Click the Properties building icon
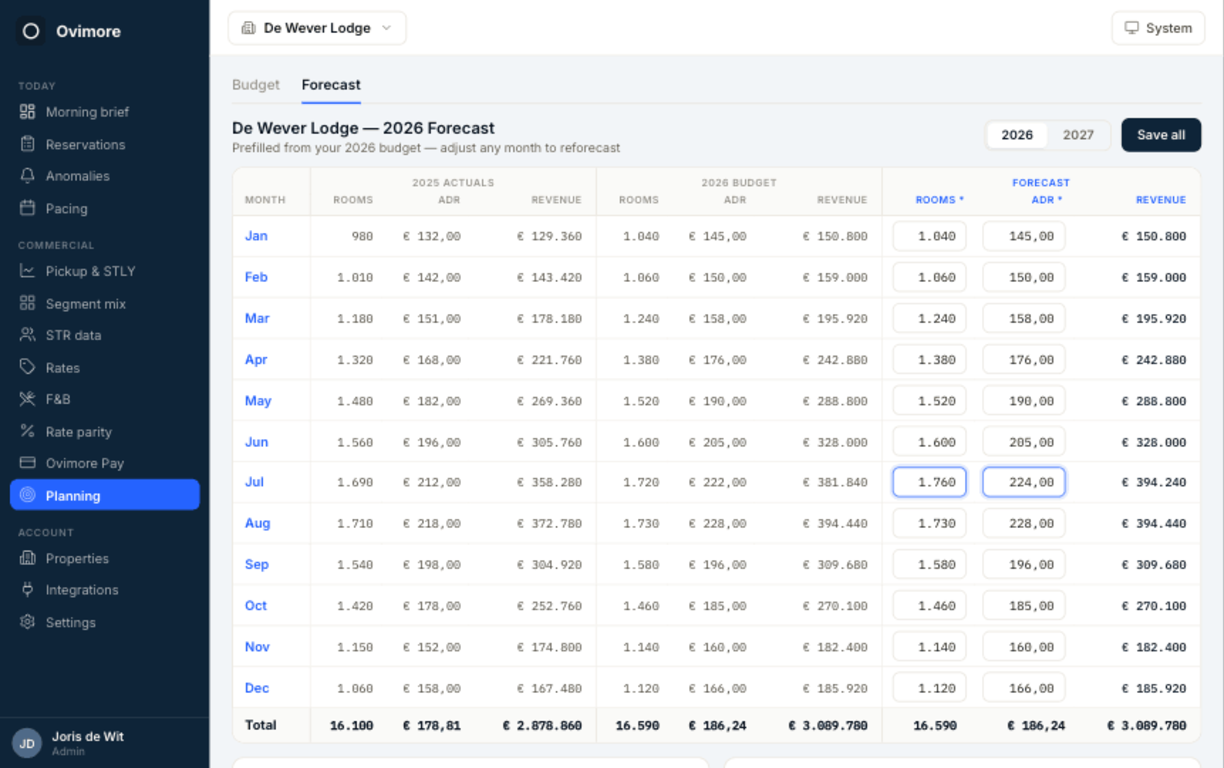1224x768 pixels. [28, 558]
